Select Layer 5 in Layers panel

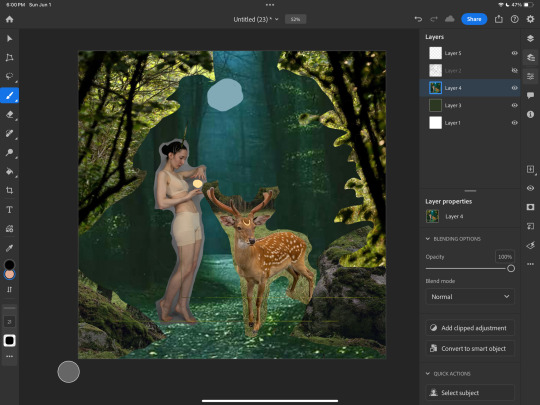pos(470,53)
